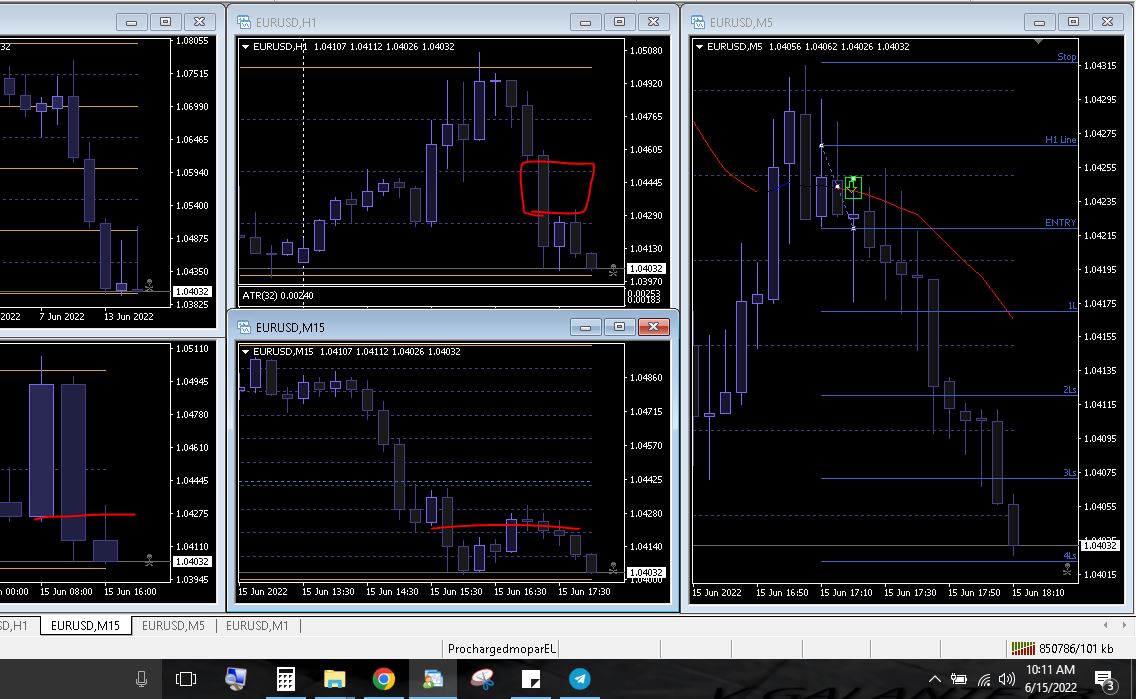Click the active people-icon app on taskbar
This screenshot has height=699, width=1136.
coord(433,679)
